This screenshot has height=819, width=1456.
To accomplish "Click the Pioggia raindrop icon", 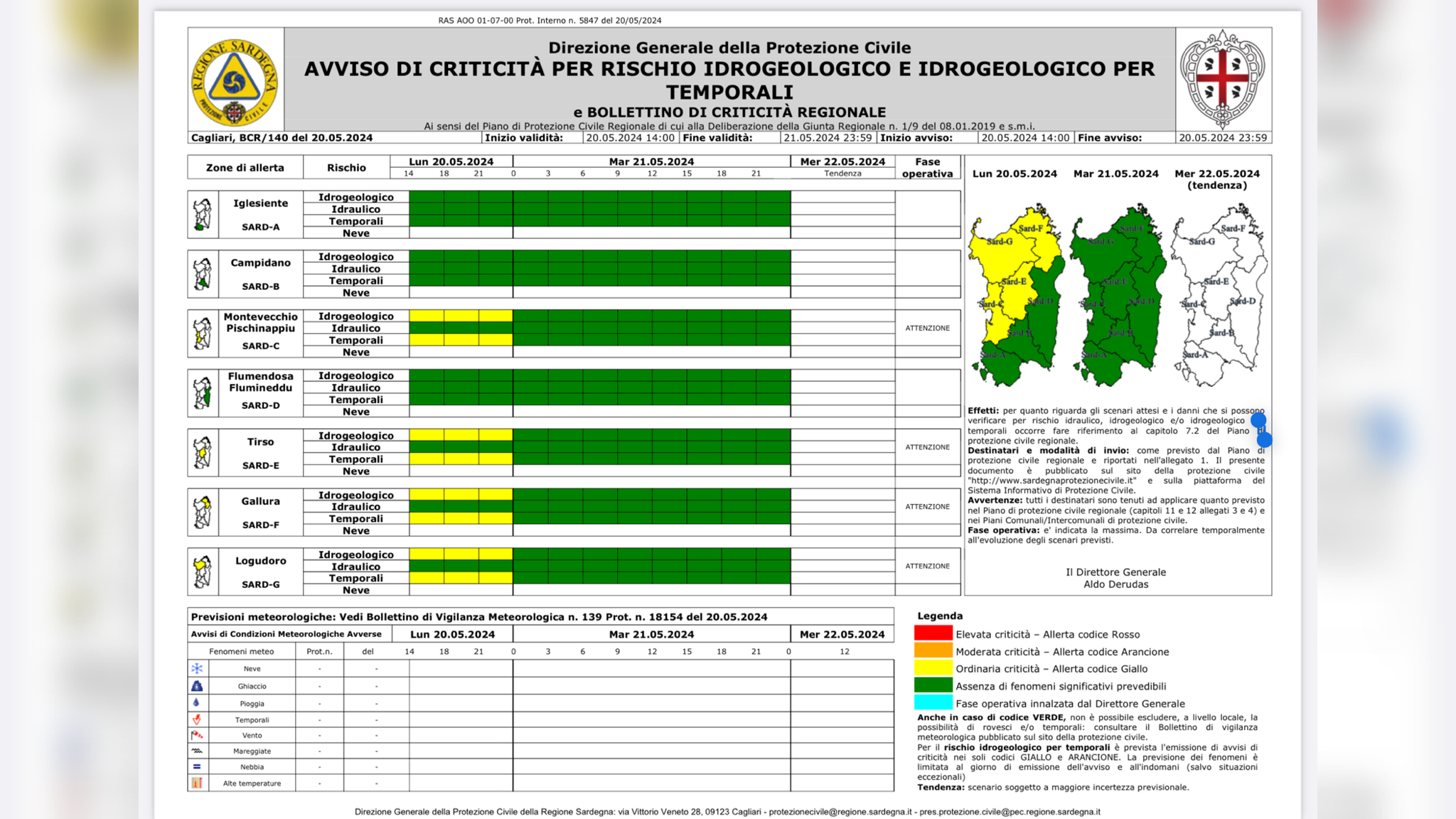I will click(x=197, y=703).
